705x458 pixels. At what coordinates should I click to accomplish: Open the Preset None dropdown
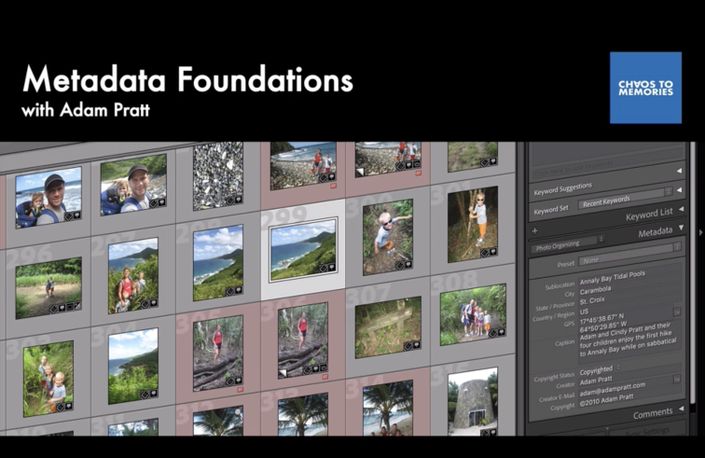[x=629, y=254]
